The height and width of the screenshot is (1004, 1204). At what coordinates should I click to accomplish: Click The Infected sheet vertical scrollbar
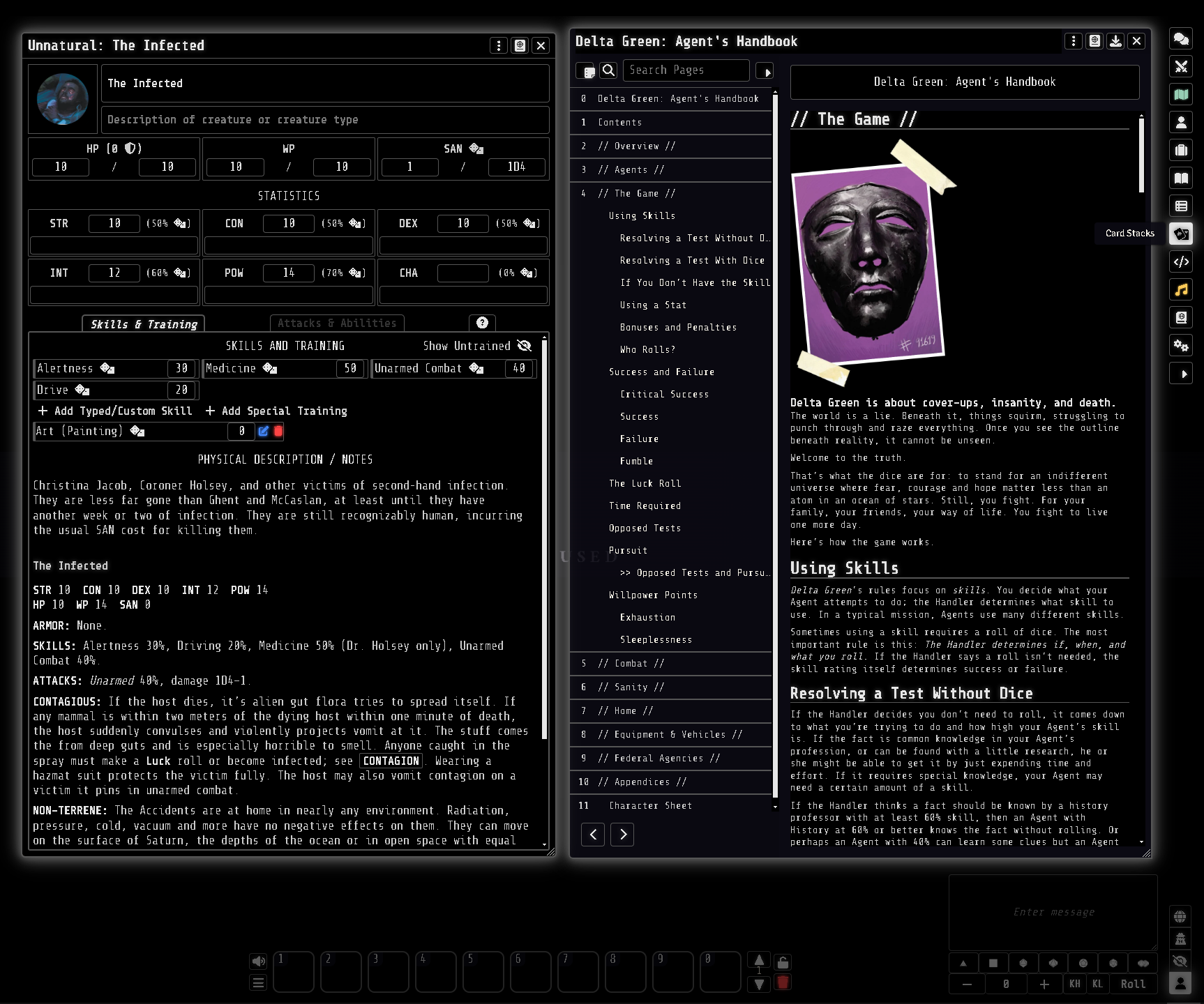tap(544, 540)
